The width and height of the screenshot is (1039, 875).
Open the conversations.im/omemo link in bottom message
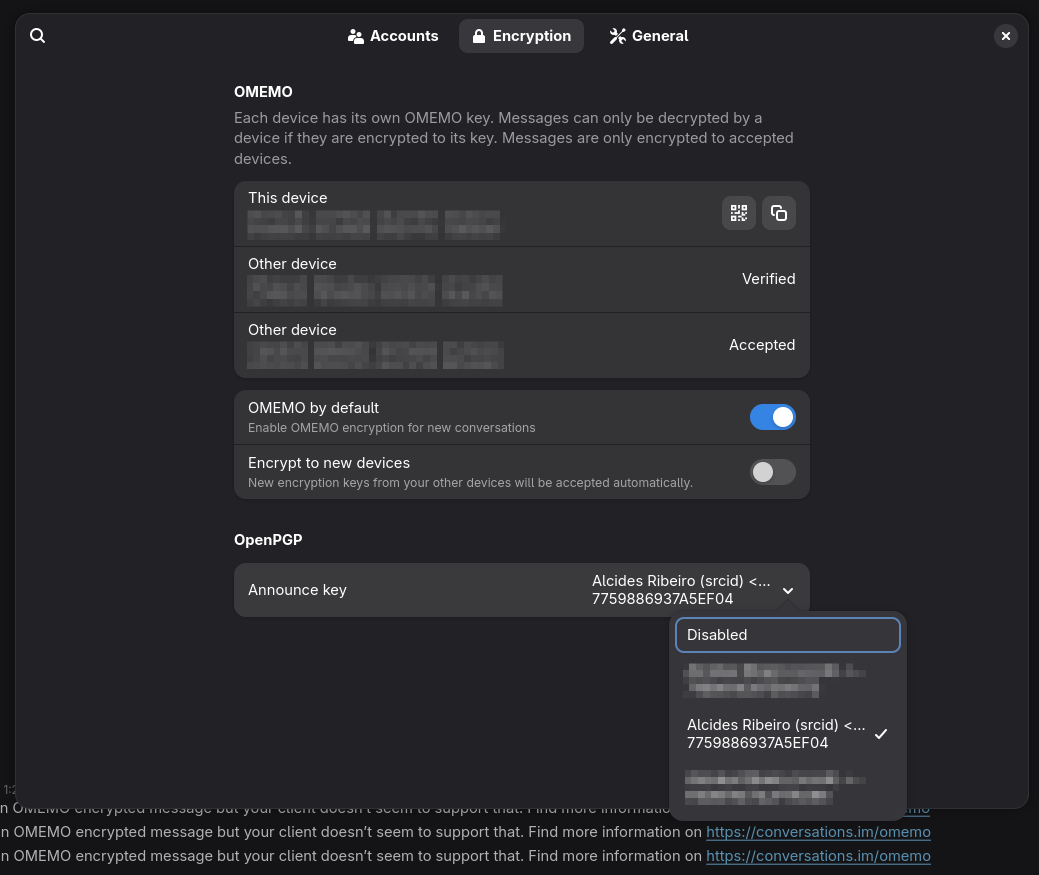818,856
